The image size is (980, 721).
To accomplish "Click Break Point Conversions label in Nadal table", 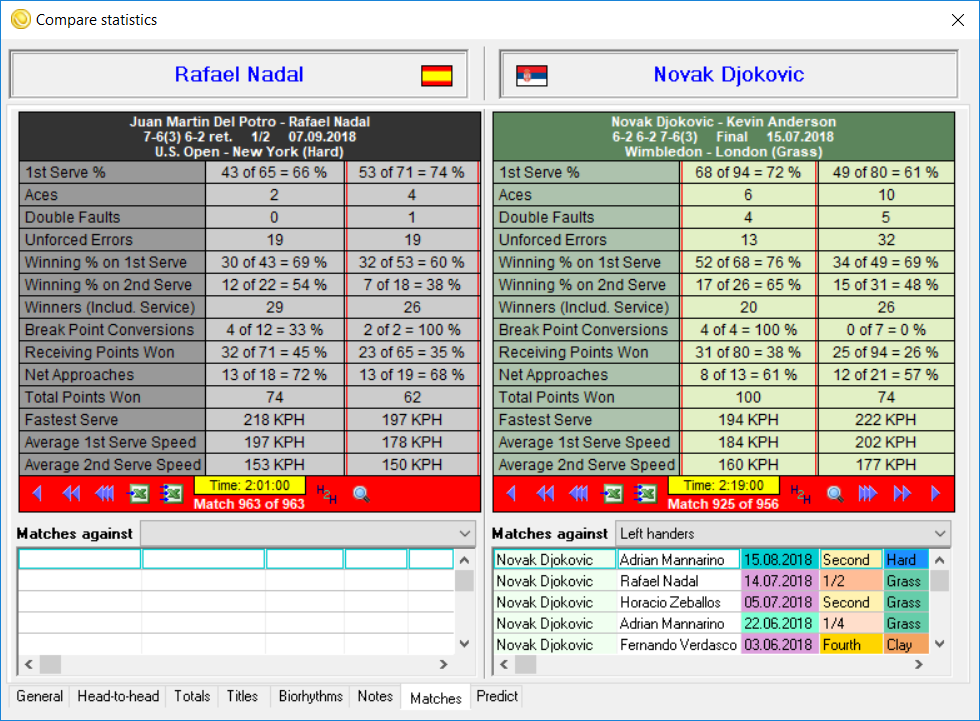I will coord(110,330).
